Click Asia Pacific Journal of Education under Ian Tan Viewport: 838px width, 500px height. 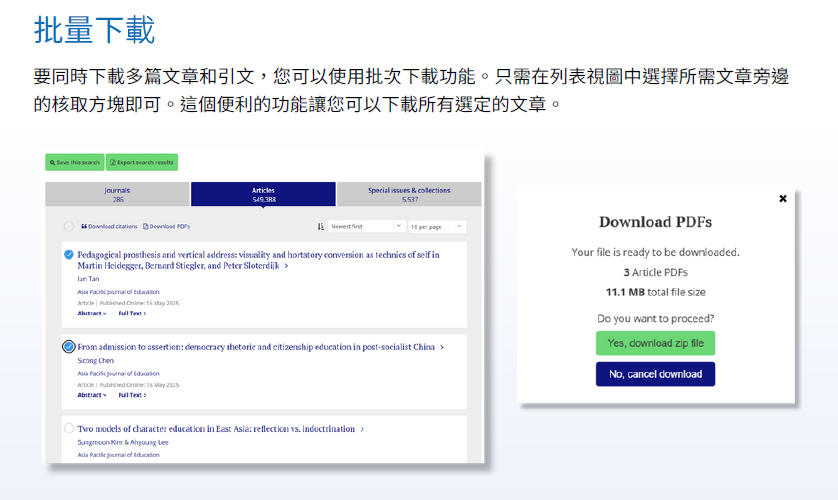118,292
